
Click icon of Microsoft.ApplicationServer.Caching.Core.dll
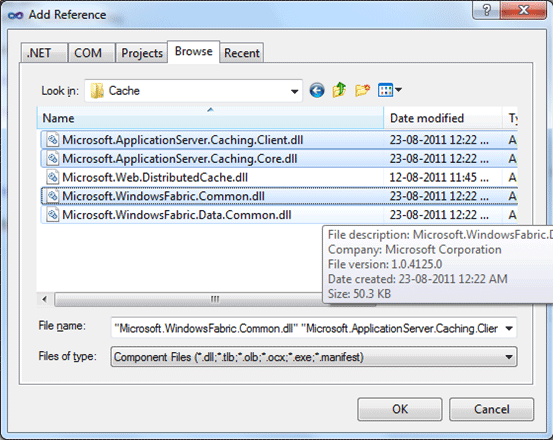pyautogui.click(x=53, y=159)
